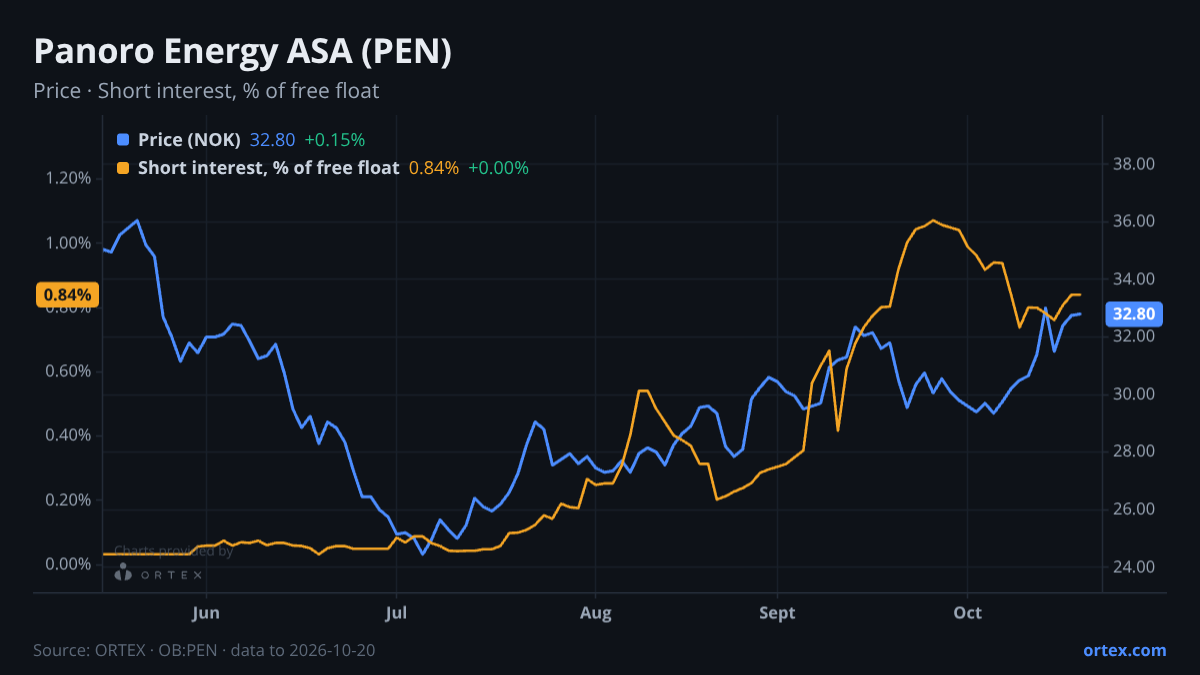The width and height of the screenshot is (1200, 675).
Task: Click the 26.00 right axis label
Action: pyautogui.click(x=1135, y=510)
